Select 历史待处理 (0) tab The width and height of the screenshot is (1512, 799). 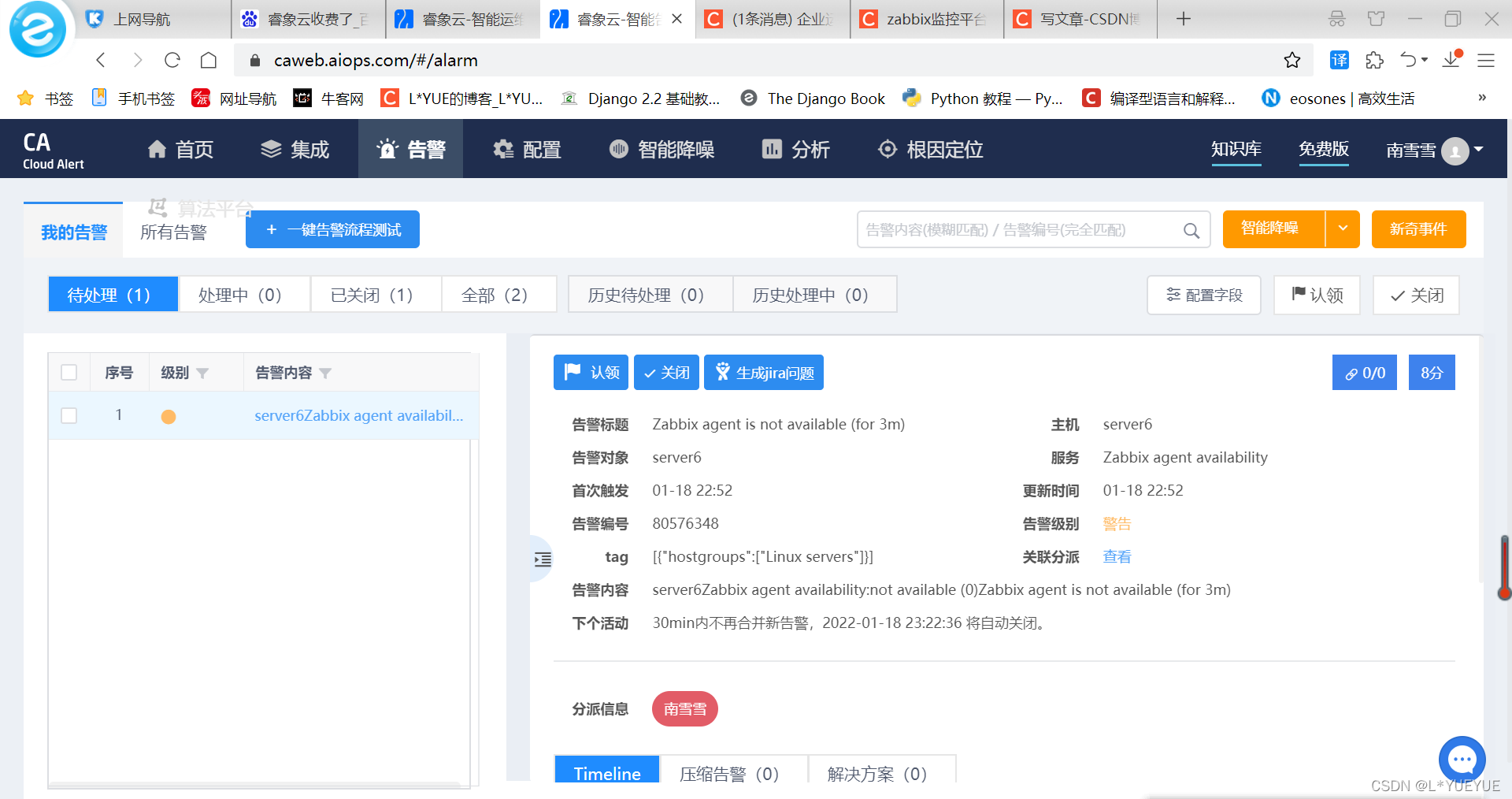[x=650, y=295]
